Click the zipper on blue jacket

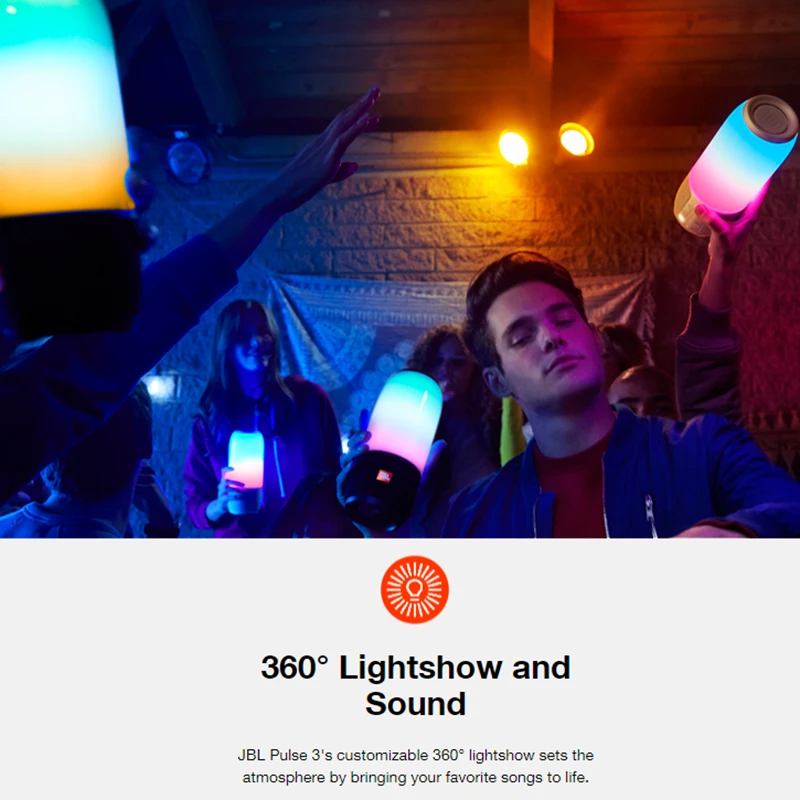(650, 513)
